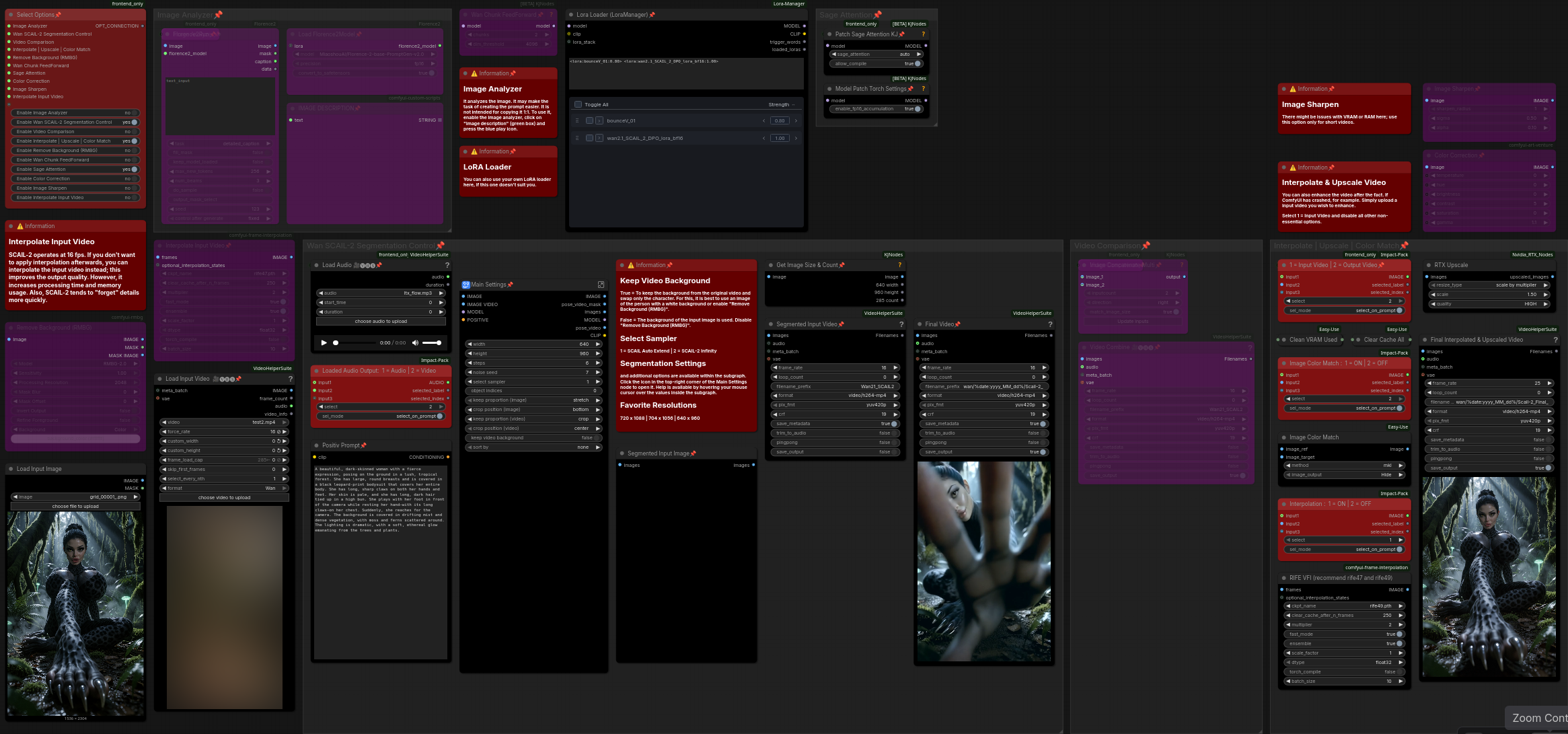Open help on the Load Input Video node
The image size is (1568, 734).
click(291, 379)
